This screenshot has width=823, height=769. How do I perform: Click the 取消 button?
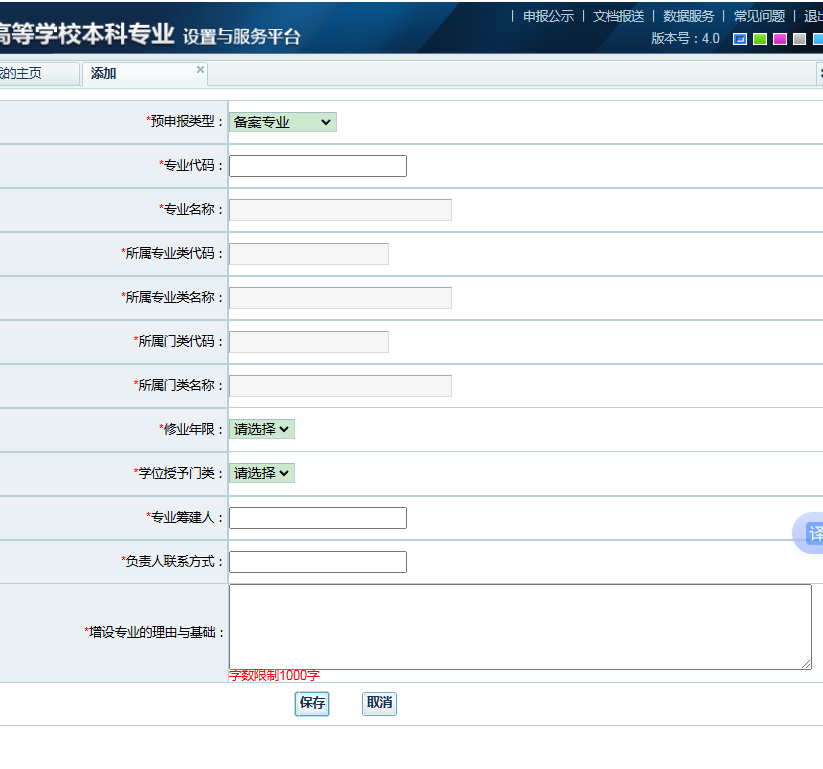click(379, 703)
